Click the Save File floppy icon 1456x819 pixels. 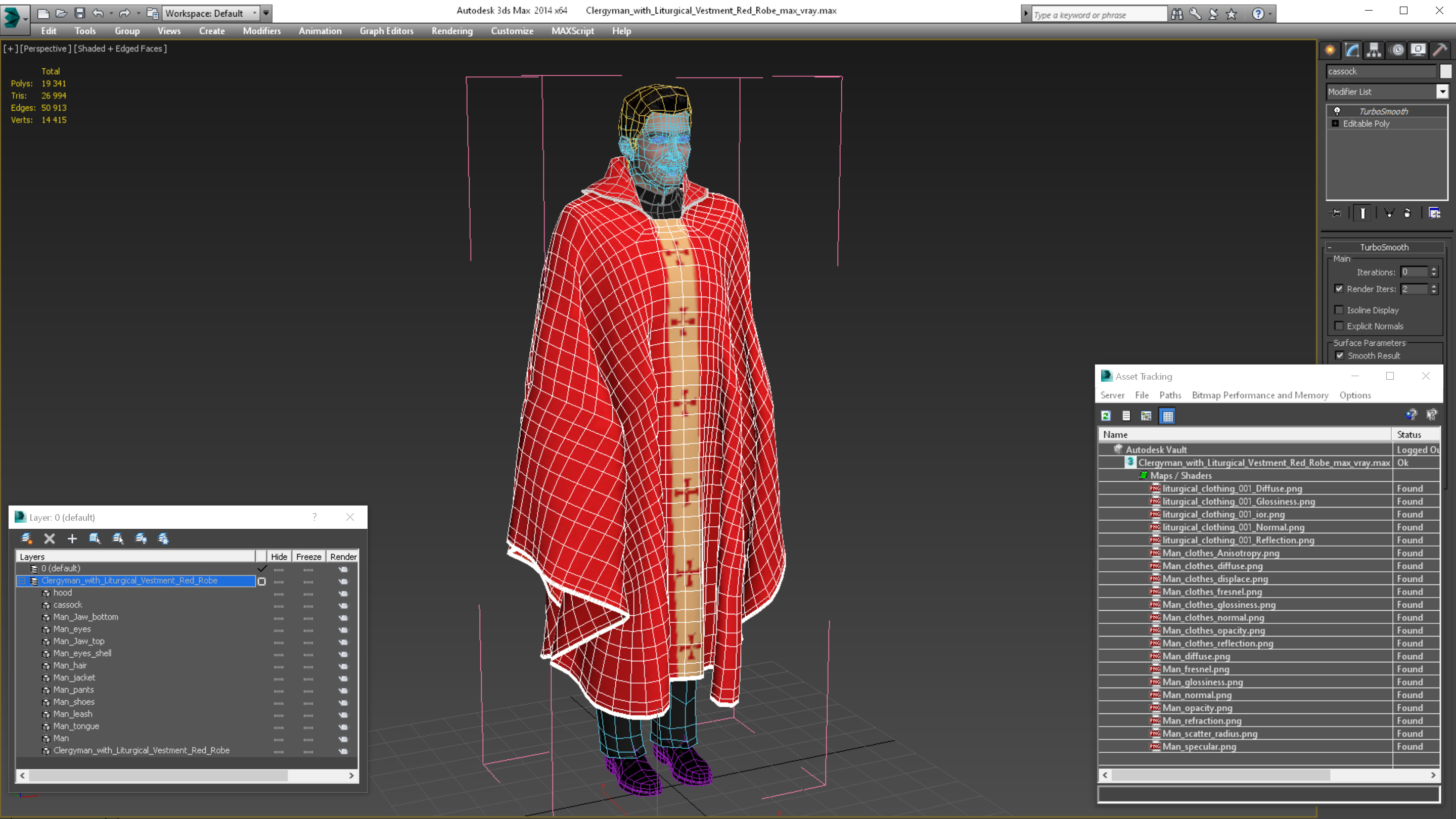[x=80, y=13]
